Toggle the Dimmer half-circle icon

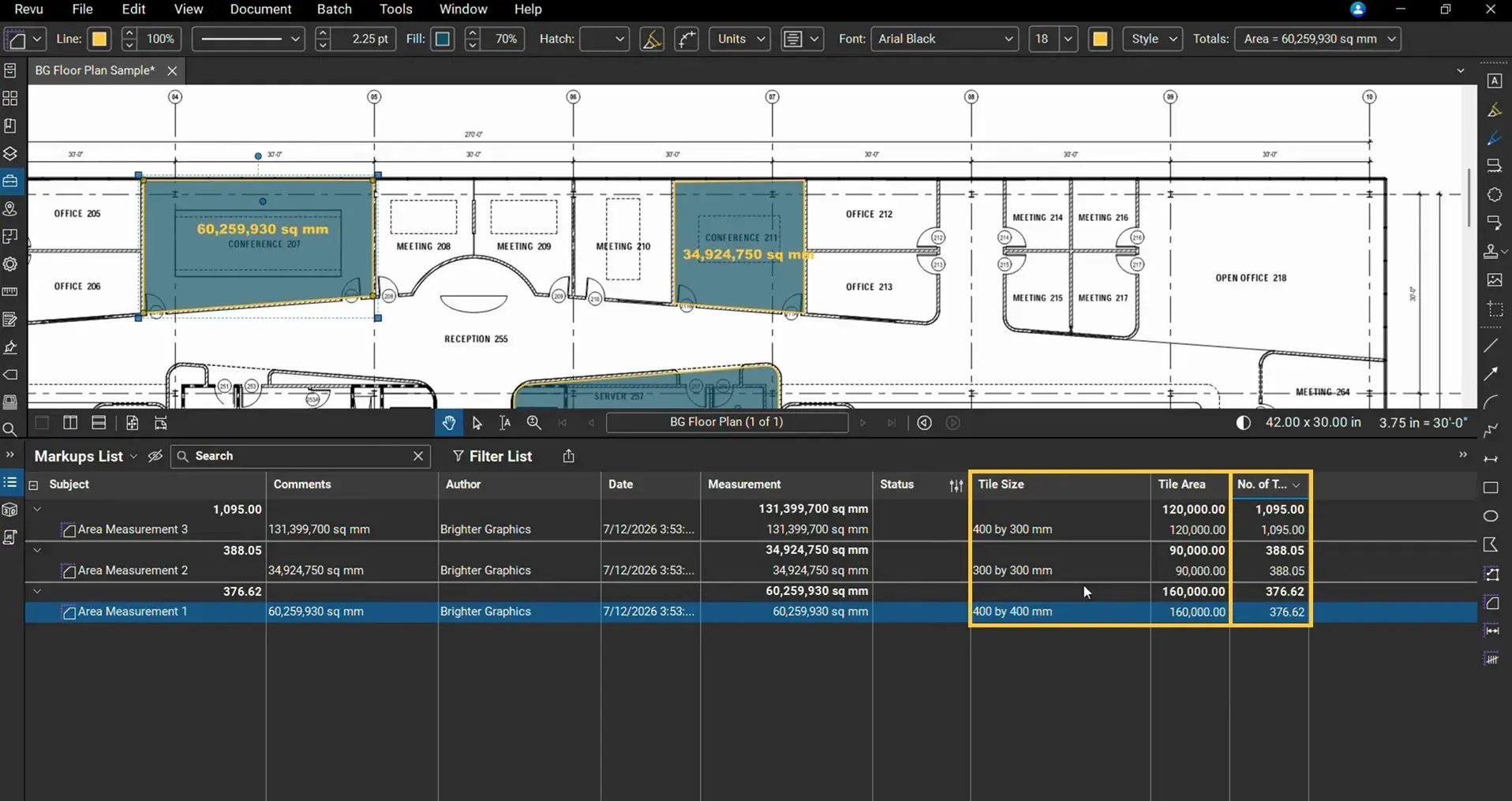pyautogui.click(x=1243, y=423)
